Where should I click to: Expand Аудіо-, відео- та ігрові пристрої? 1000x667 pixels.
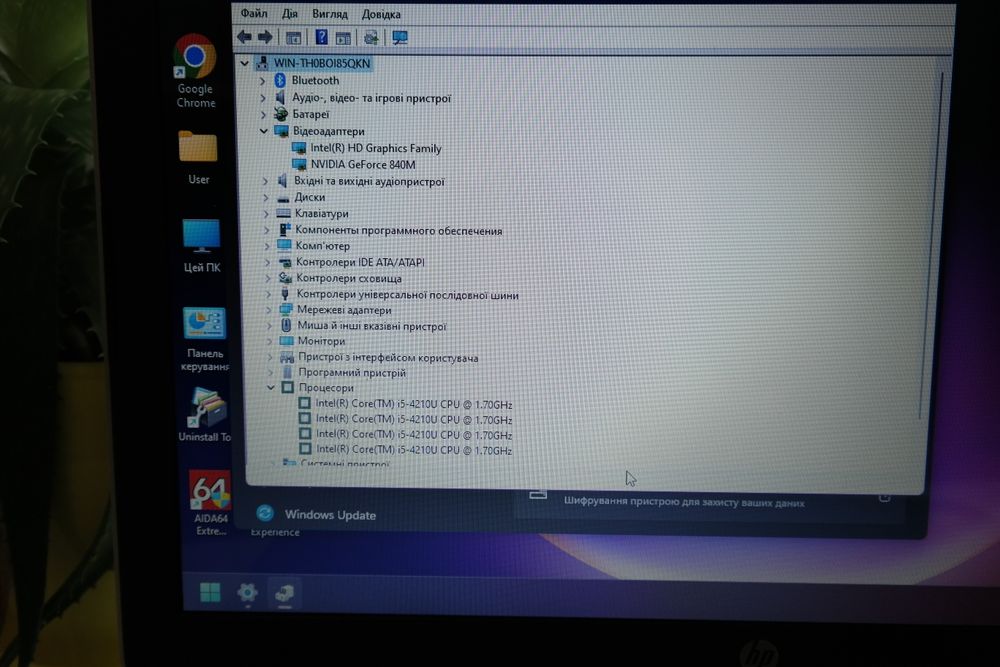tap(263, 98)
